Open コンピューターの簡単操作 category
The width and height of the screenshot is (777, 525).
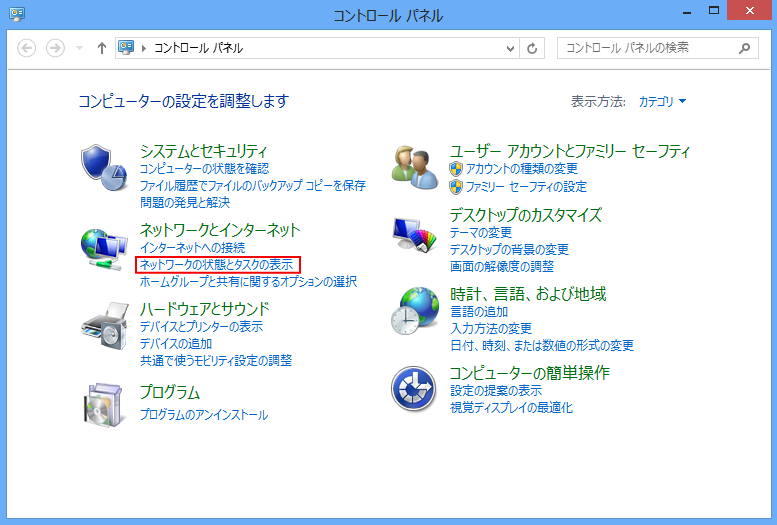click(530, 373)
